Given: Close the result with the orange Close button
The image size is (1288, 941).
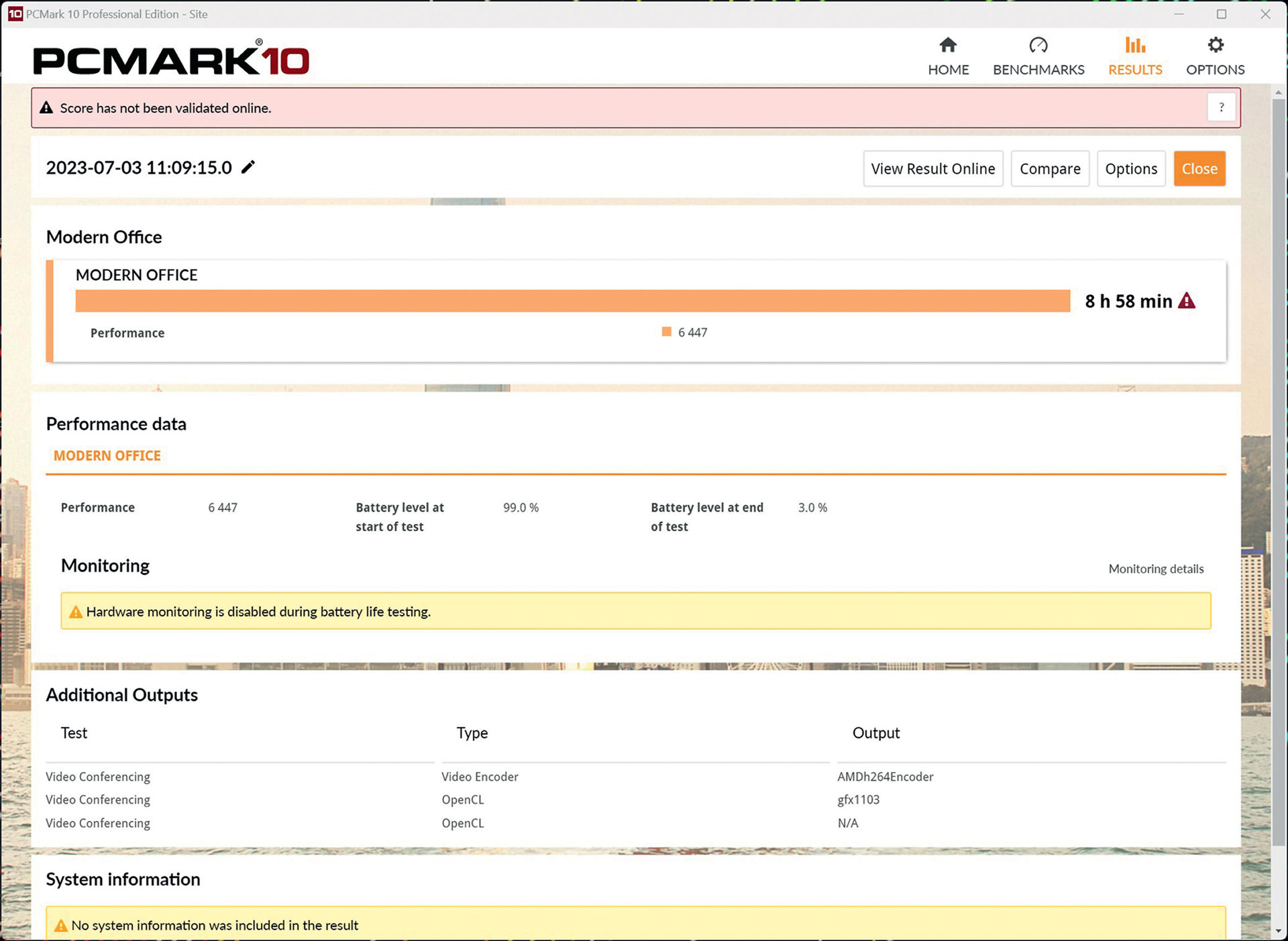Looking at the screenshot, I should coord(1199,168).
